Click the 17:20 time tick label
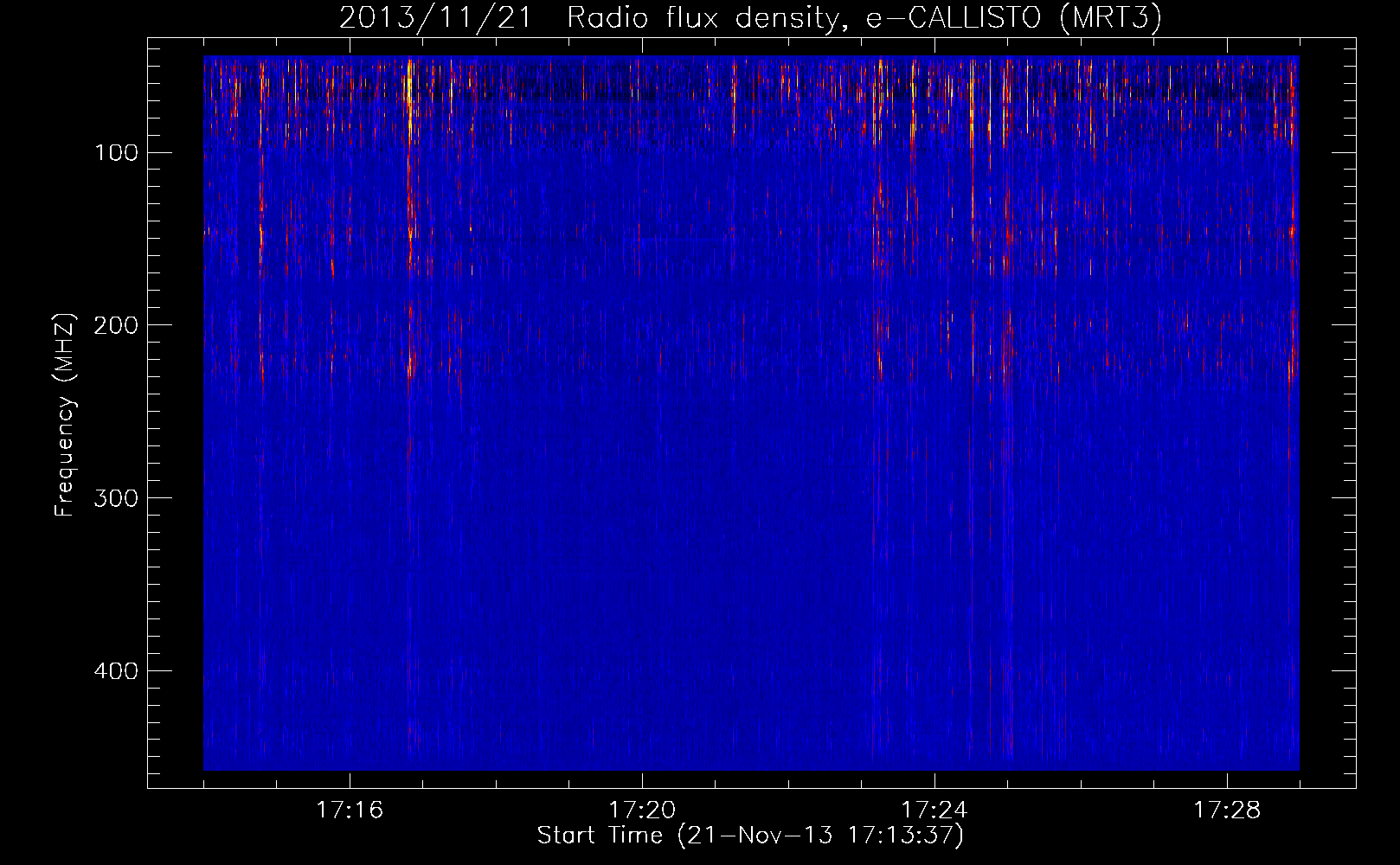Image resolution: width=1400 pixels, height=865 pixels. (642, 811)
